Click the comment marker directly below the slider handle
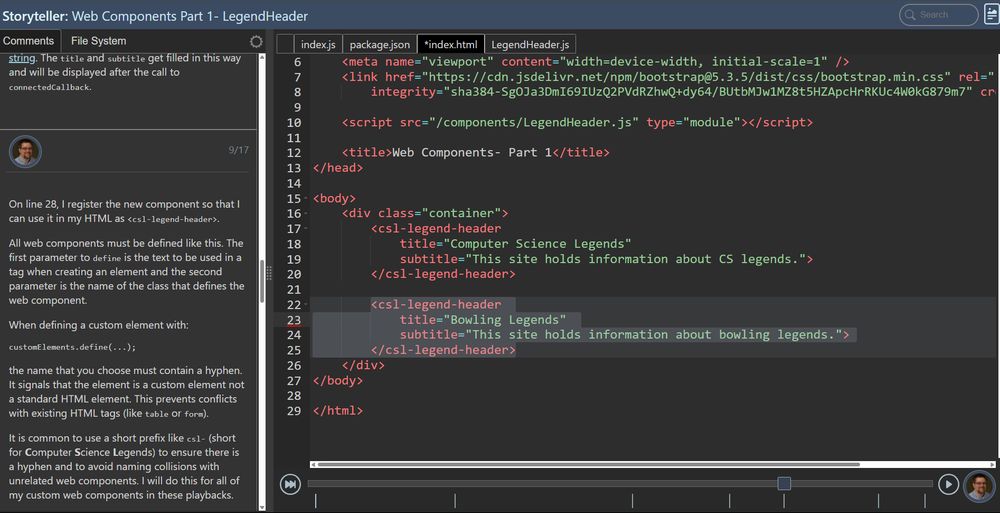The height and width of the screenshot is (513, 1000). click(x=784, y=501)
